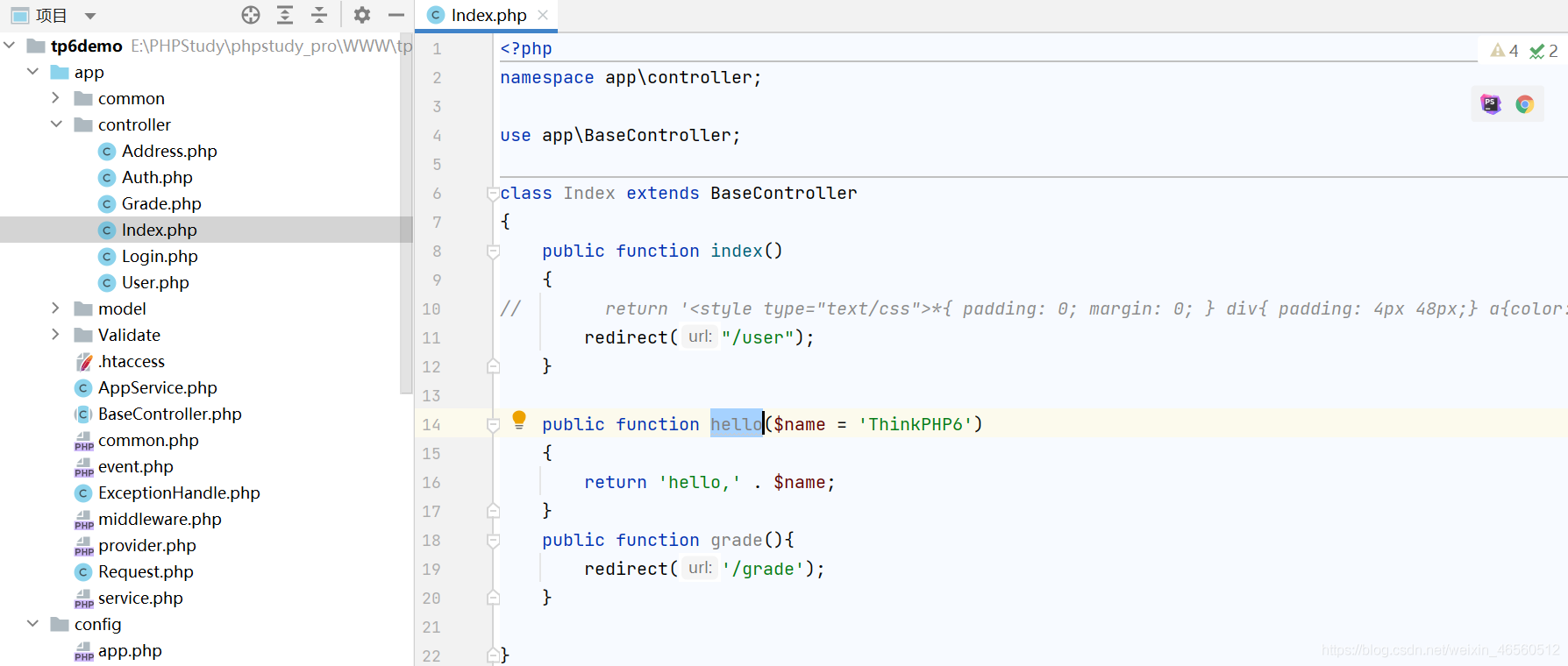
Task: Click BaseController in the class declaration
Action: (784, 193)
